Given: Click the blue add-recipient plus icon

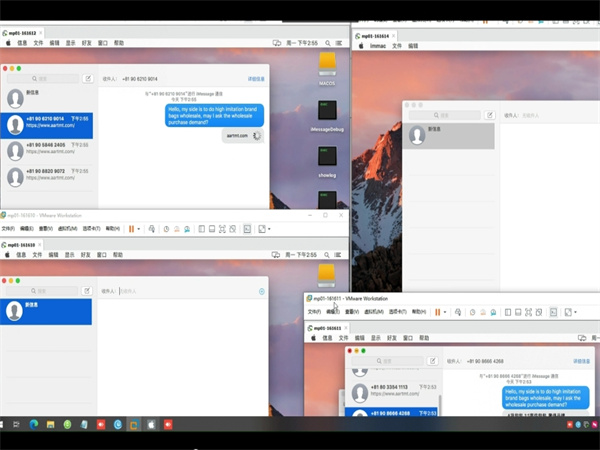Looking at the screenshot, I should coord(262,291).
